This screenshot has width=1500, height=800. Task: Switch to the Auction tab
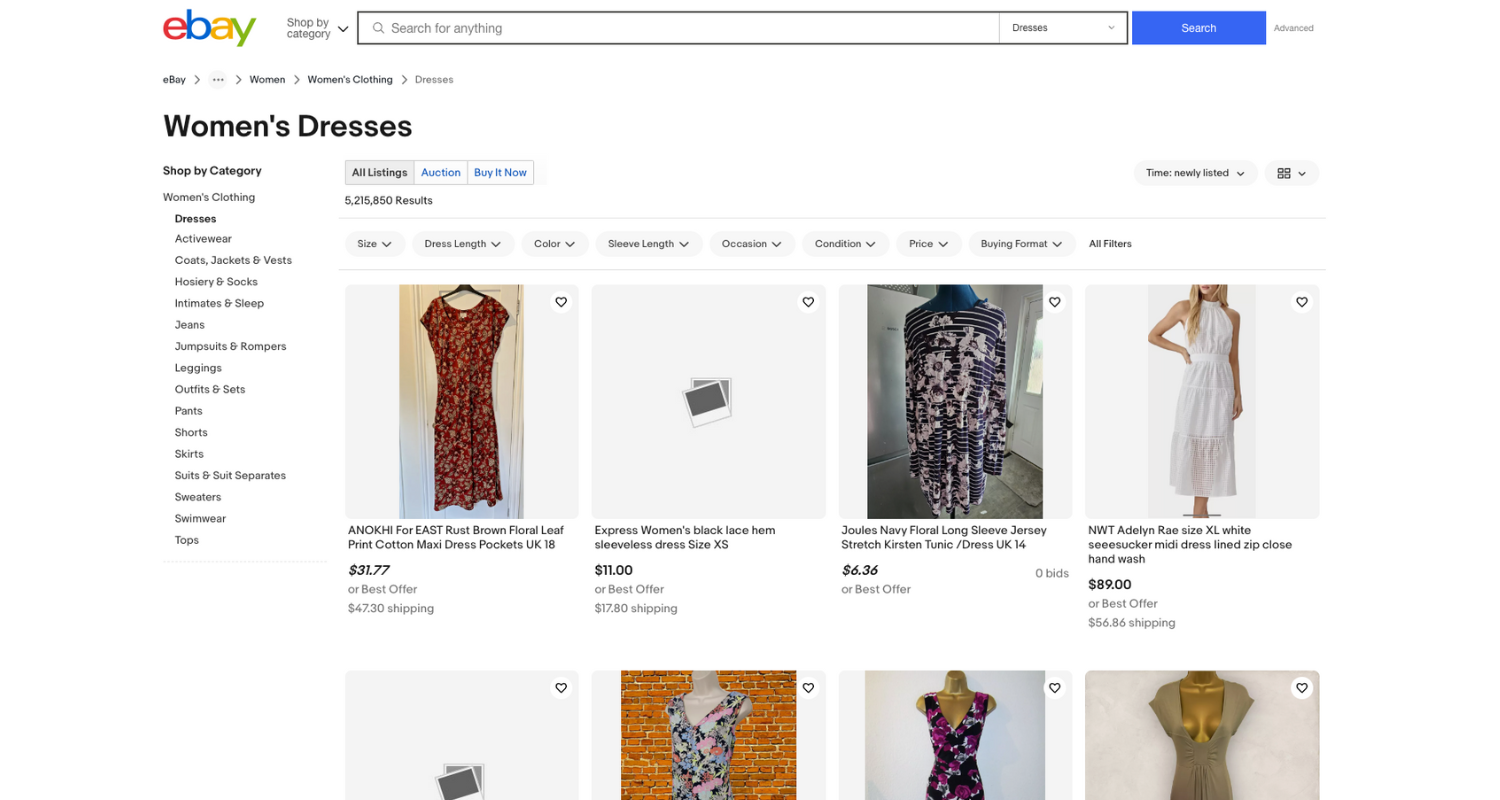click(x=441, y=173)
